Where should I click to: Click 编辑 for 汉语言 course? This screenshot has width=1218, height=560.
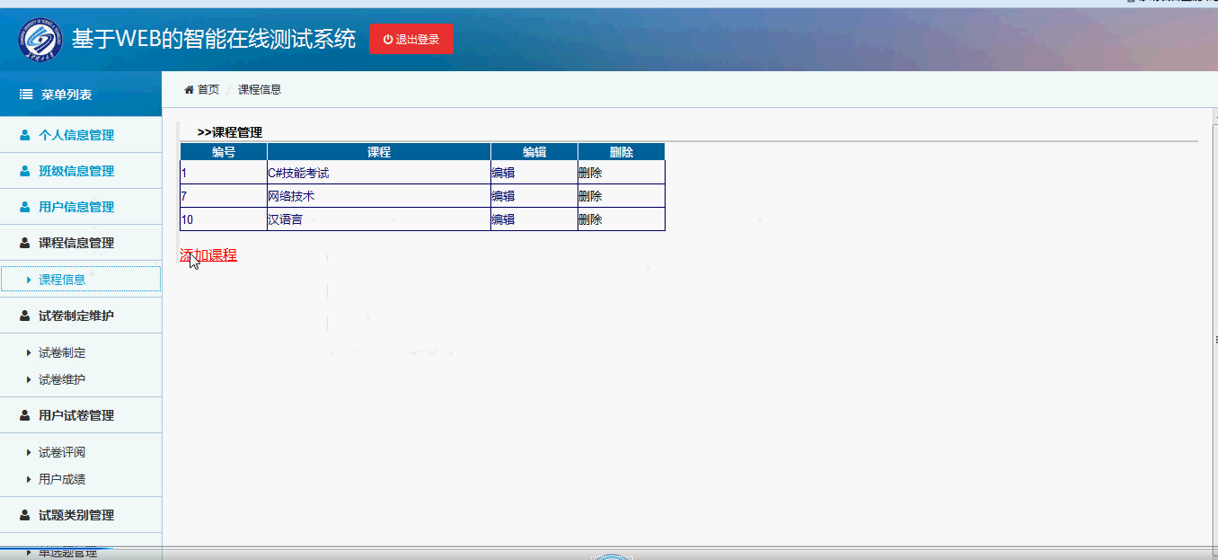(x=503, y=219)
